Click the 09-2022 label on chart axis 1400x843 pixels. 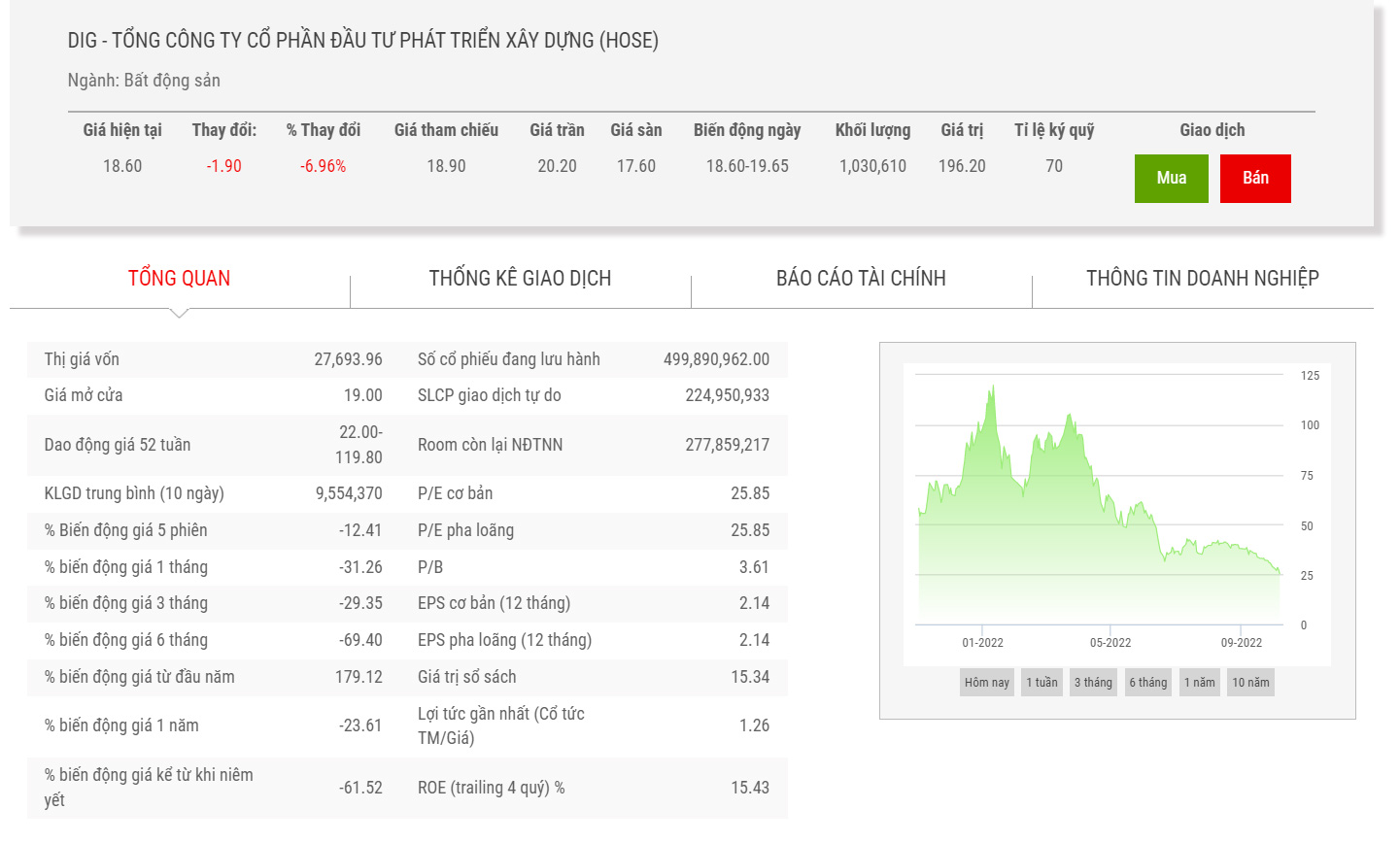tap(1241, 643)
